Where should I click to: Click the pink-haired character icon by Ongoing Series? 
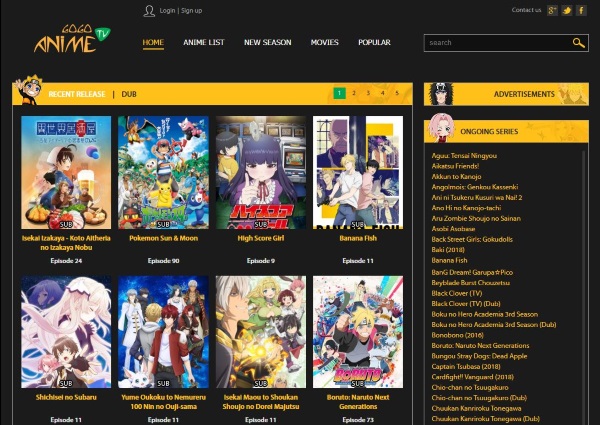442,127
